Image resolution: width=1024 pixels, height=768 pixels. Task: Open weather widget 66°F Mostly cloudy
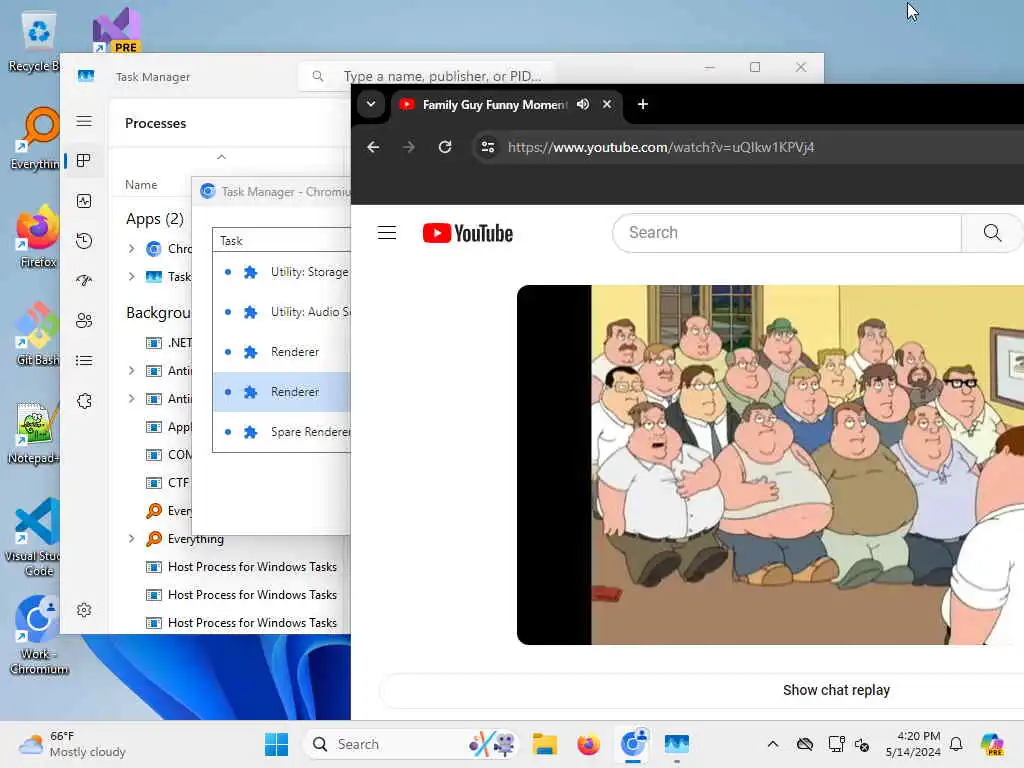pos(72,744)
